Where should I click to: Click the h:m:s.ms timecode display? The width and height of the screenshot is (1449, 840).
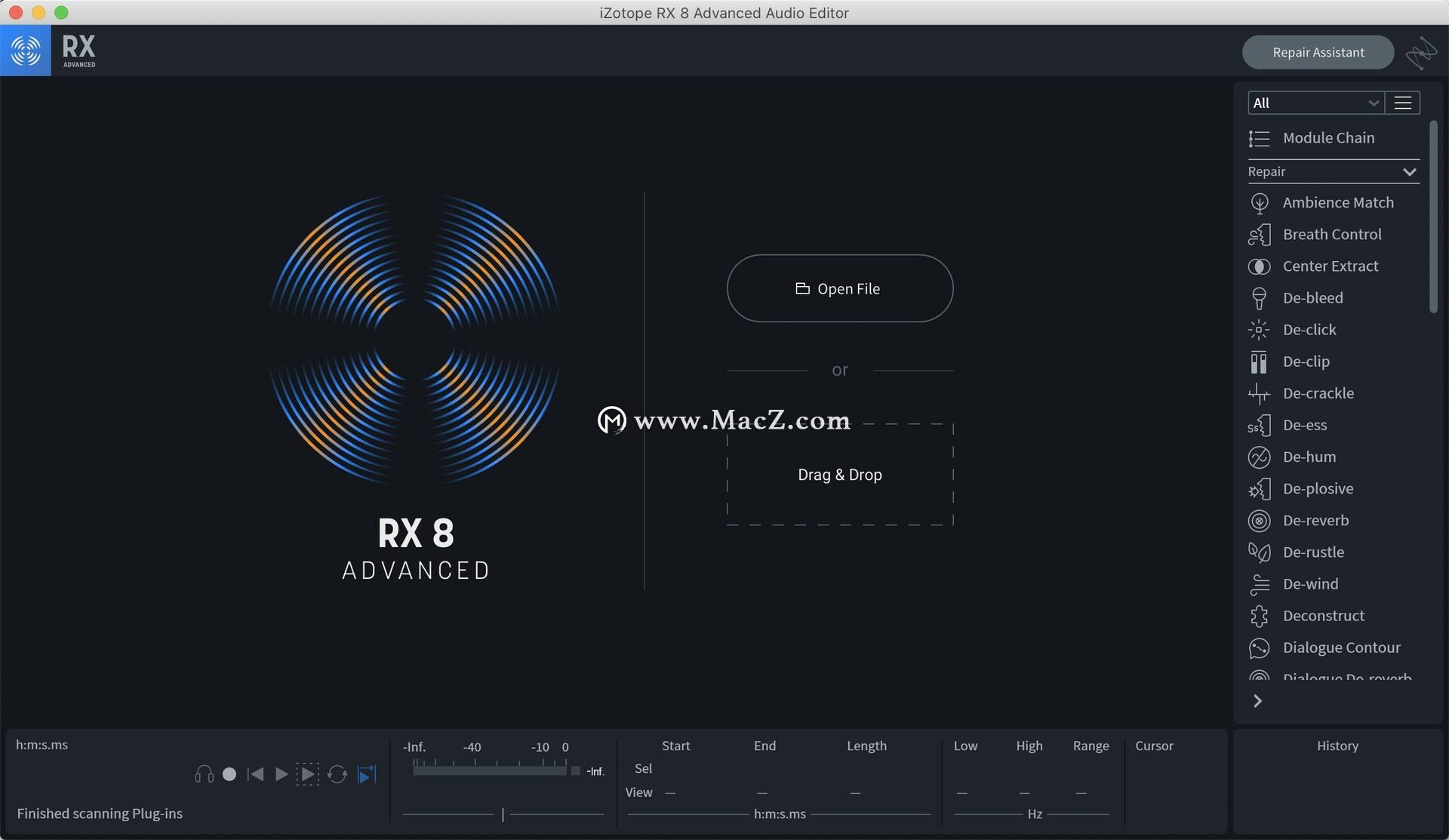tap(42, 745)
